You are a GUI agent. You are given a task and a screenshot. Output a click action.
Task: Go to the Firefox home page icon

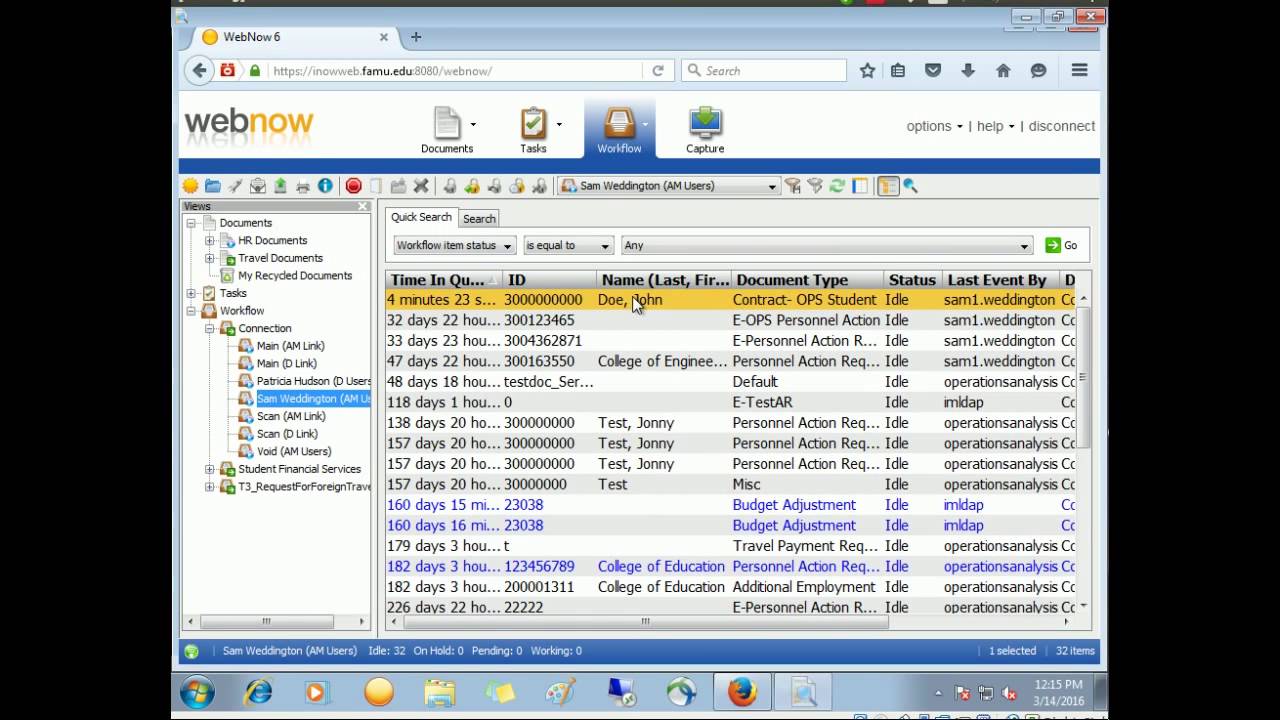[x=1003, y=71]
